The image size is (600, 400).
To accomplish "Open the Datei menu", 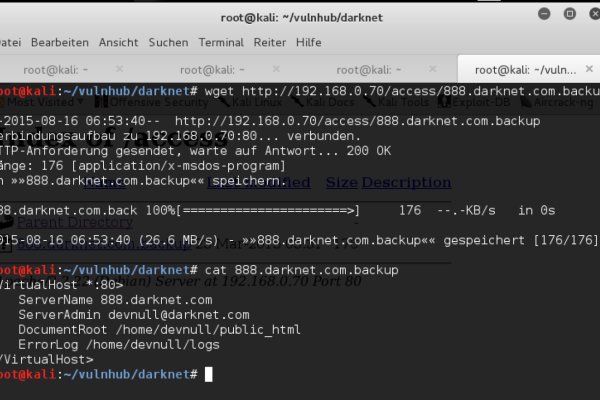I will (x=11, y=42).
